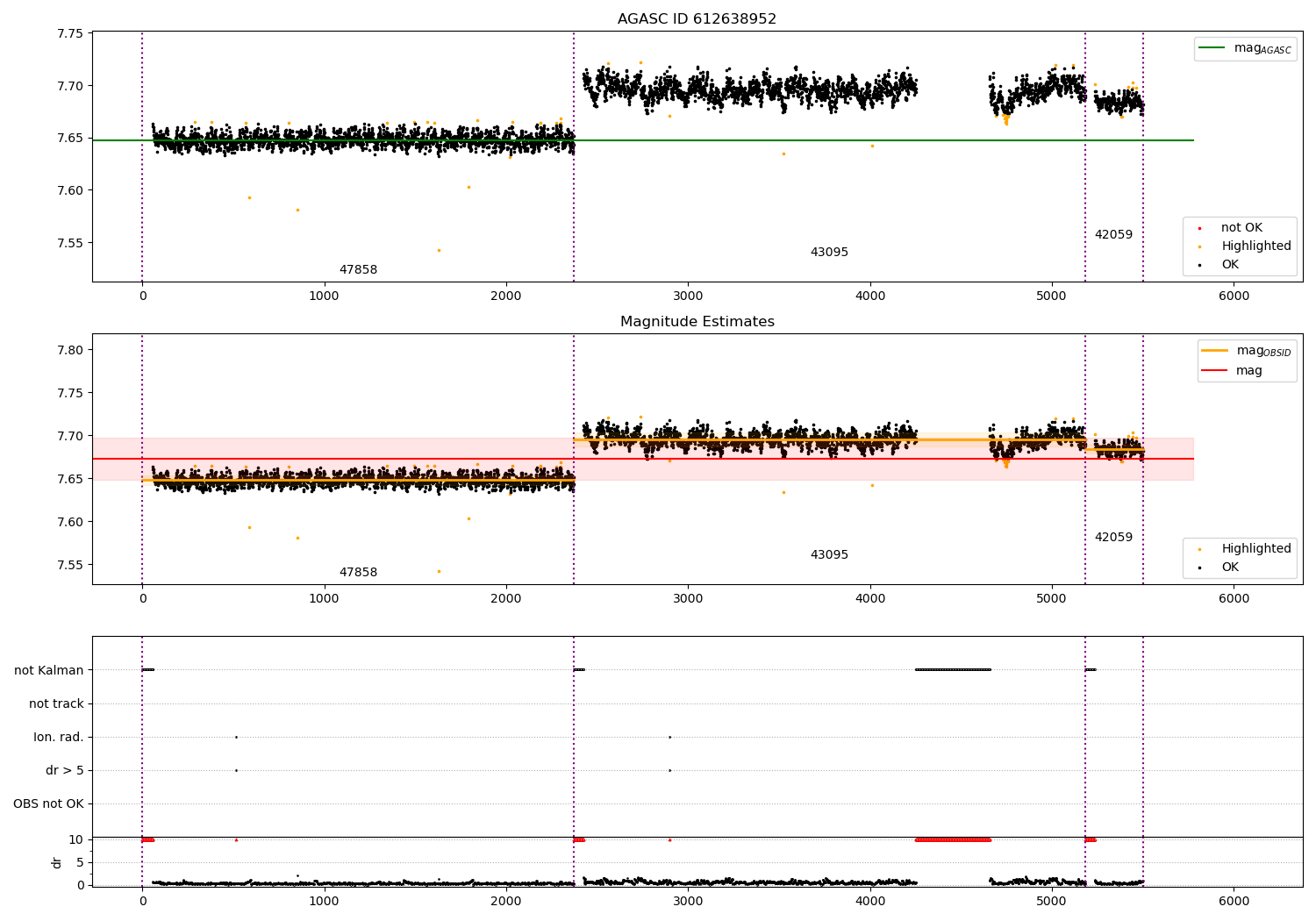1316x921 pixels.
Task: Click x-tick 1000 in Magnitude Estimates plot
Action: 324,598
